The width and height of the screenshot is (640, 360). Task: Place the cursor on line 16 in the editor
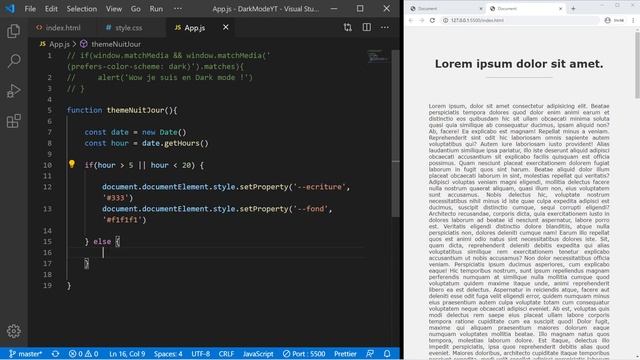216,253
